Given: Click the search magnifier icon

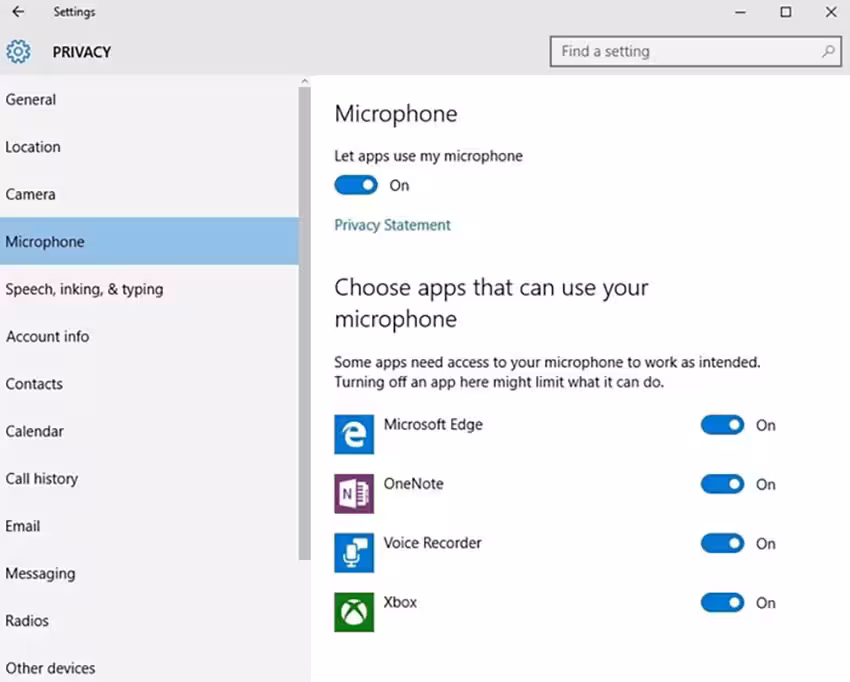Looking at the screenshot, I should 828,52.
